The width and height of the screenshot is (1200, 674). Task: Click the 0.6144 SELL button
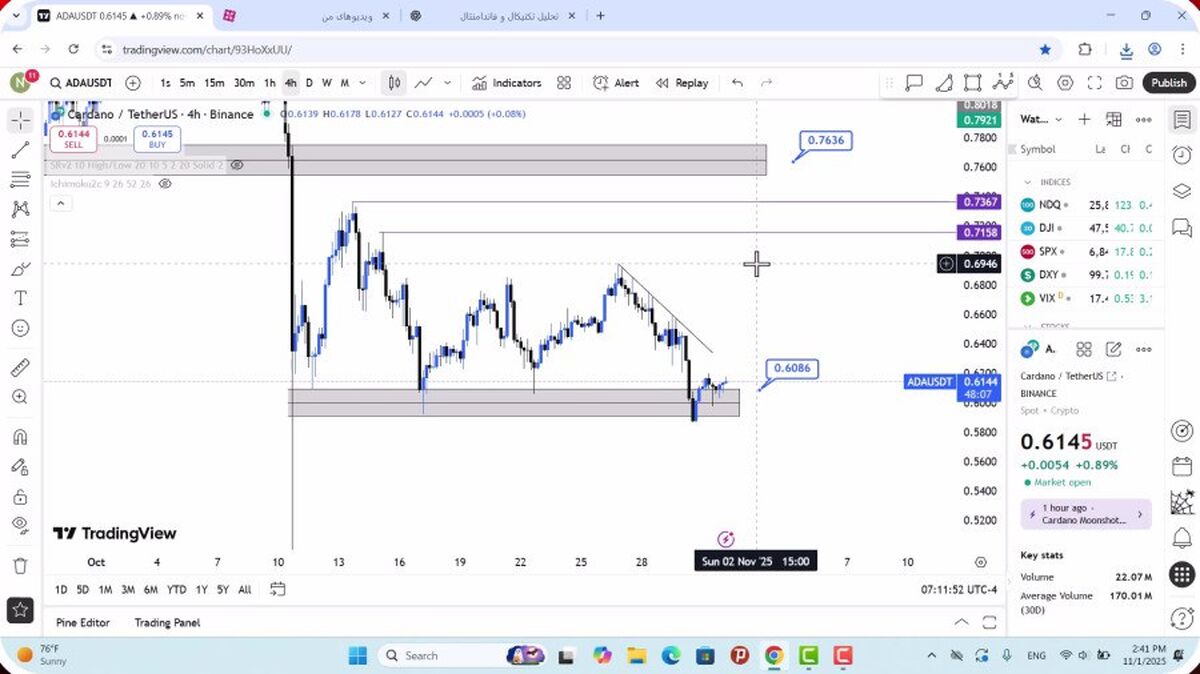pos(73,139)
